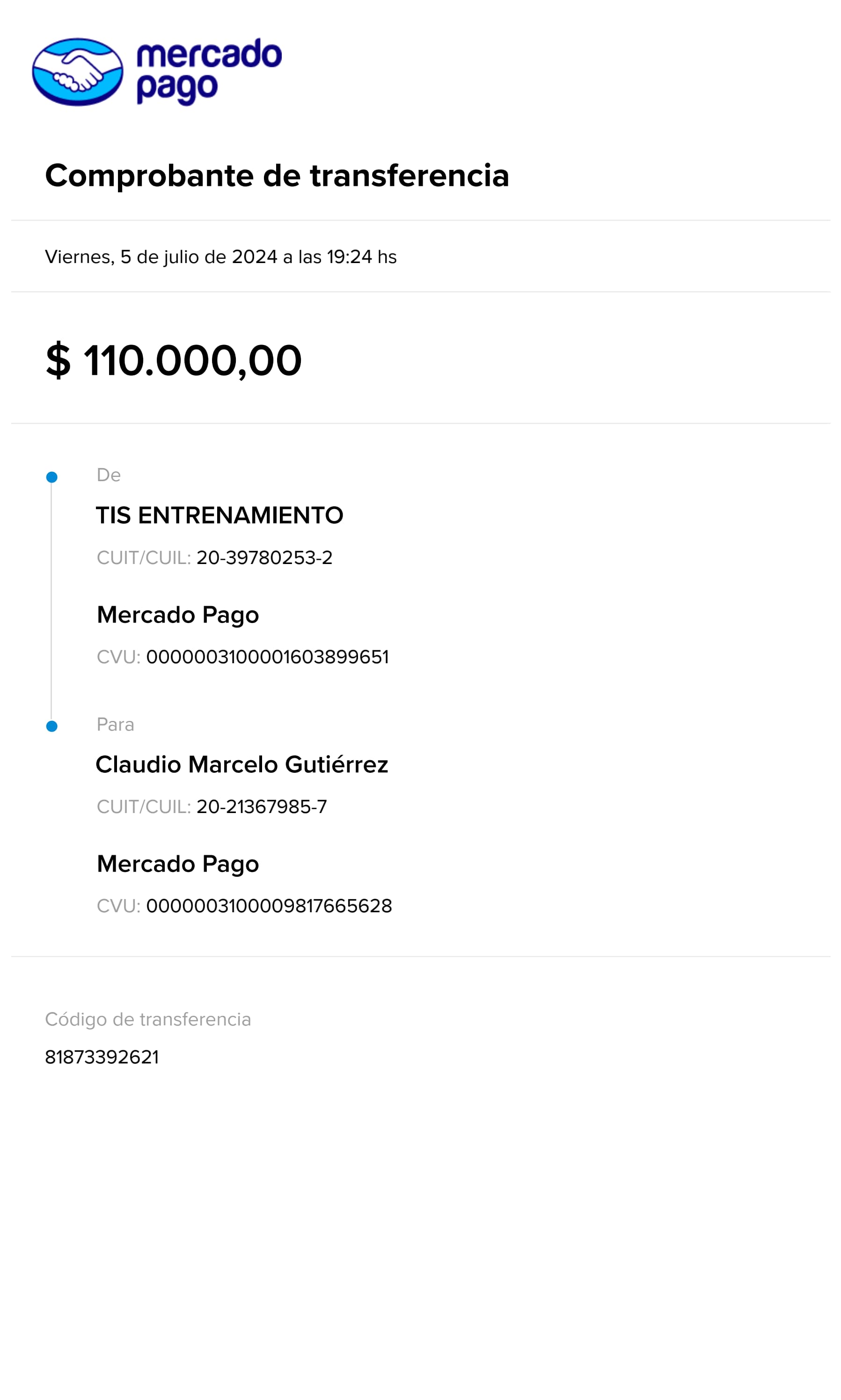
Task: Click the De label
Action: pyautogui.click(x=109, y=475)
